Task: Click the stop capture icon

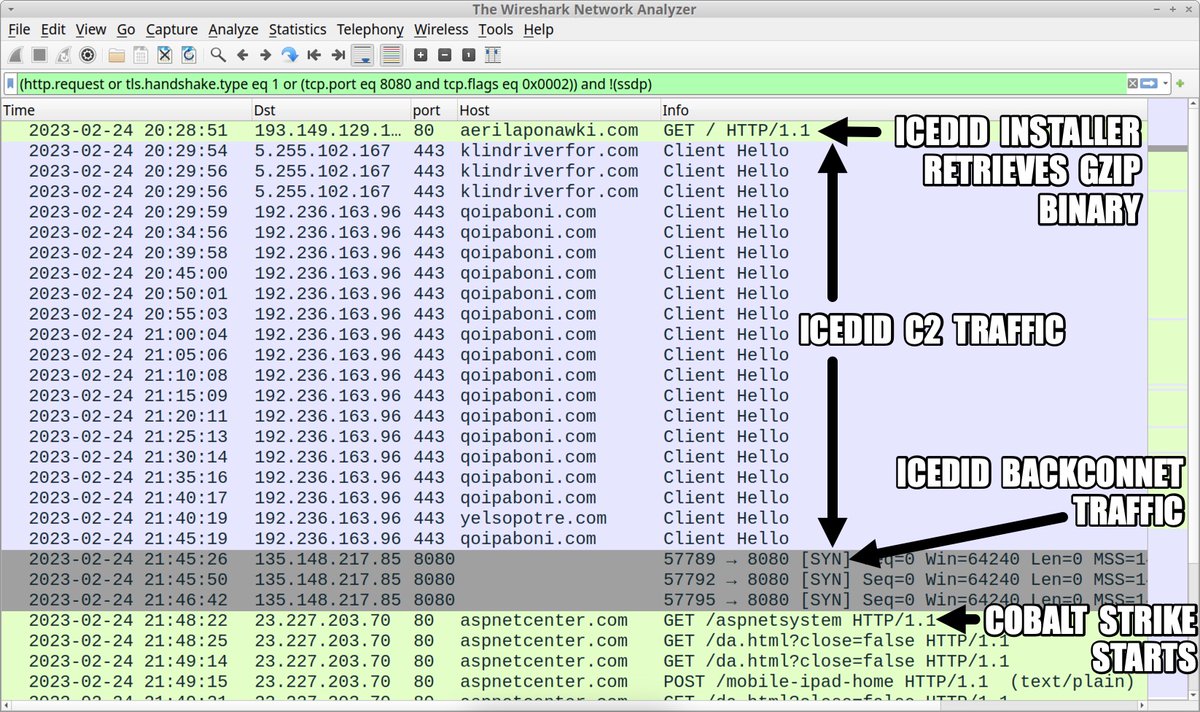Action: pyautogui.click(x=38, y=56)
